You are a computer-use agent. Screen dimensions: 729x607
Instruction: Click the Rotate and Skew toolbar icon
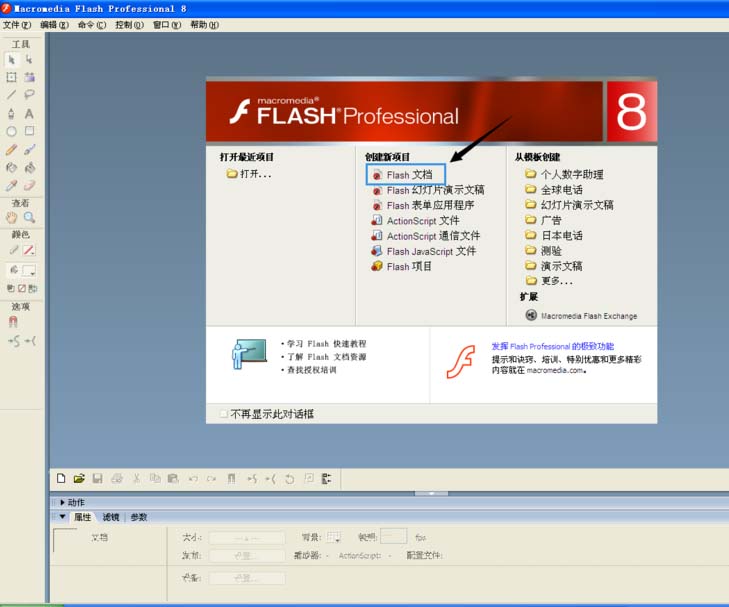(x=290, y=478)
